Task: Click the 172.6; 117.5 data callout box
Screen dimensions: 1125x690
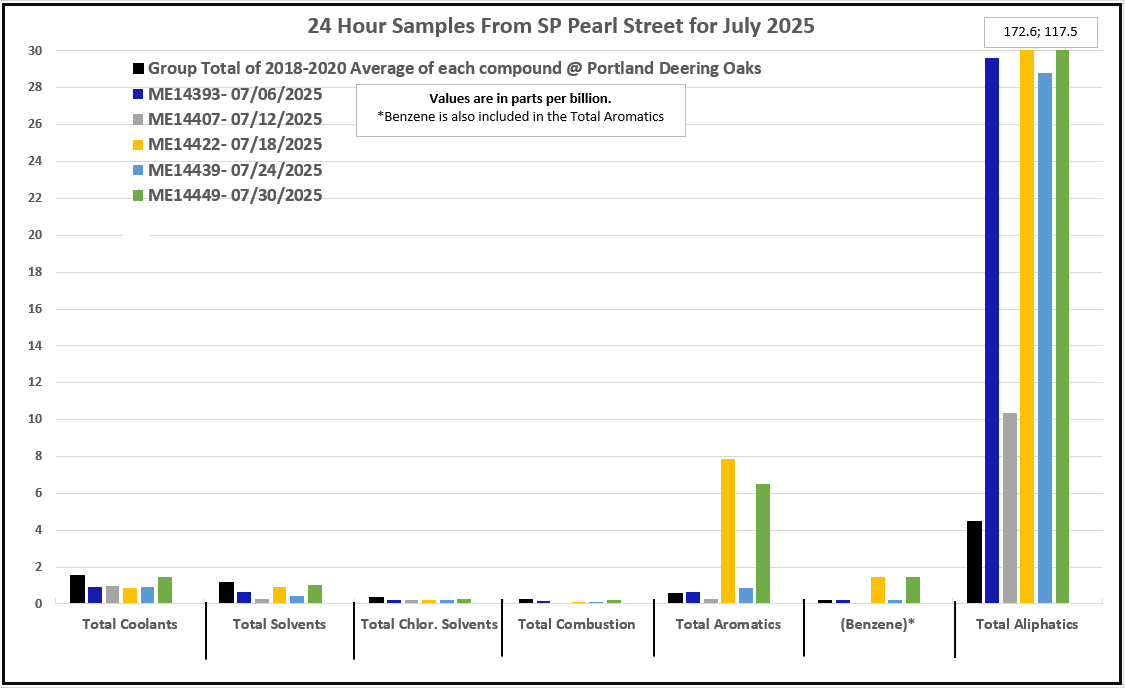Action: click(1042, 33)
